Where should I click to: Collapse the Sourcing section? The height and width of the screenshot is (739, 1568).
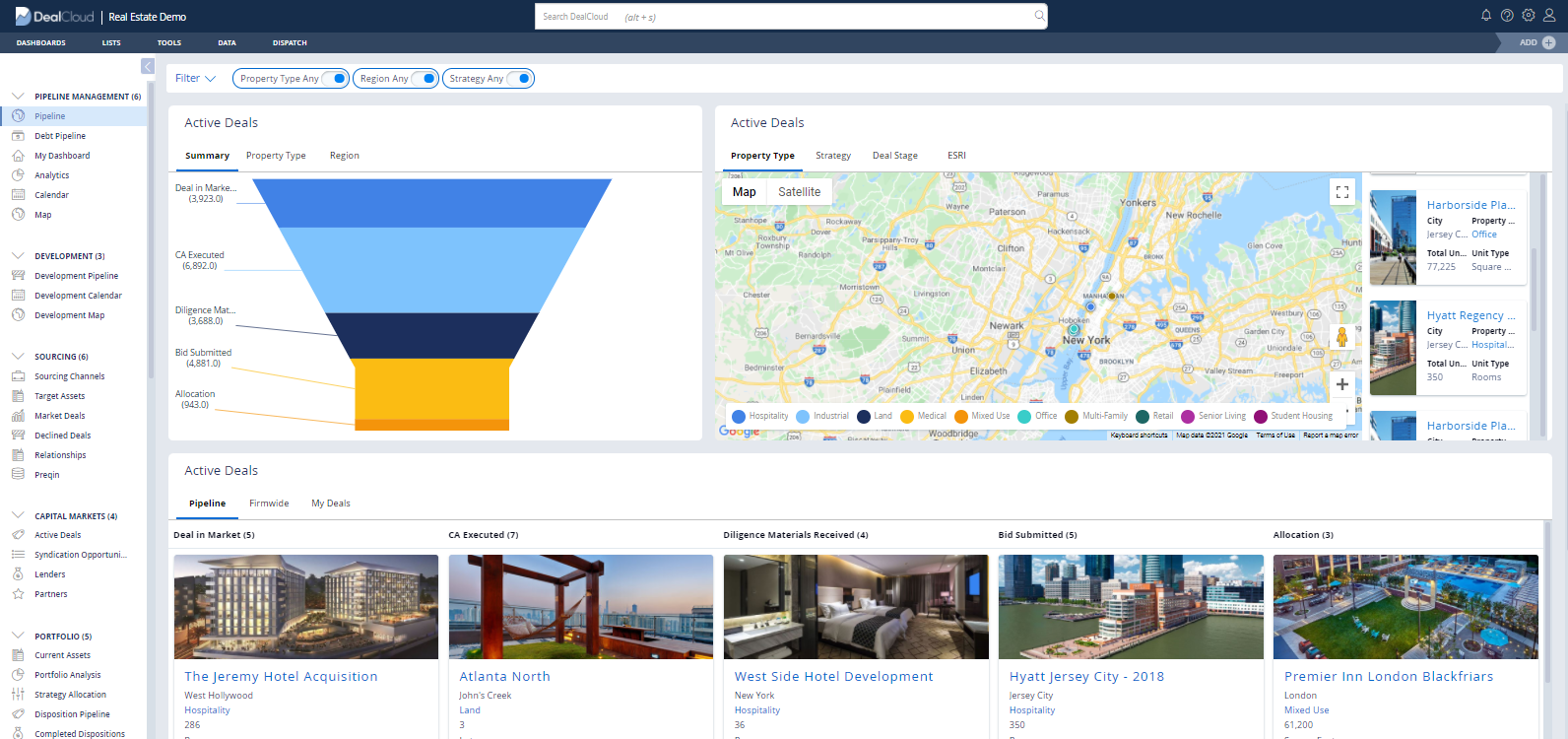pos(18,357)
